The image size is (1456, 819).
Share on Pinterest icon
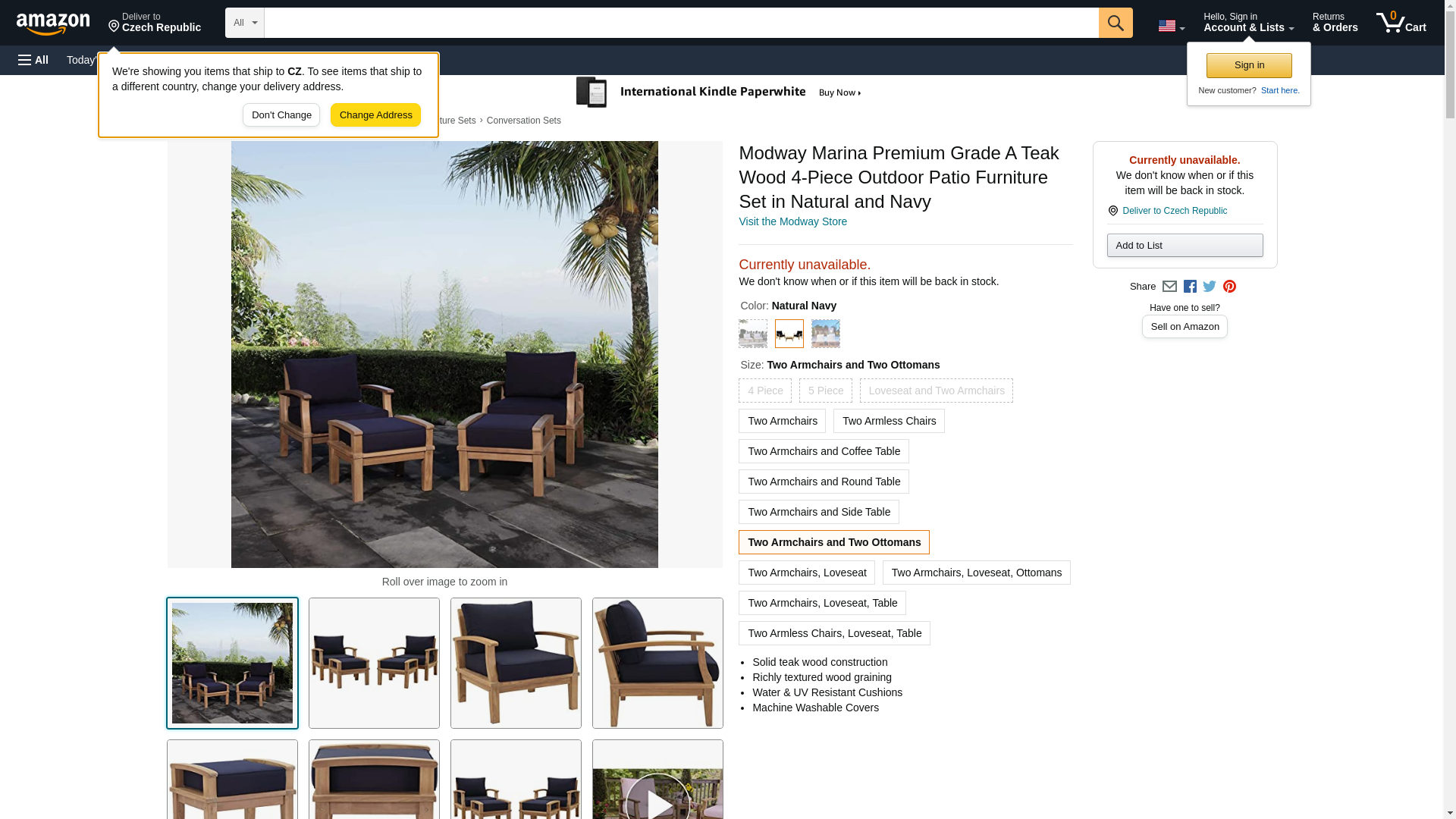click(x=1229, y=287)
